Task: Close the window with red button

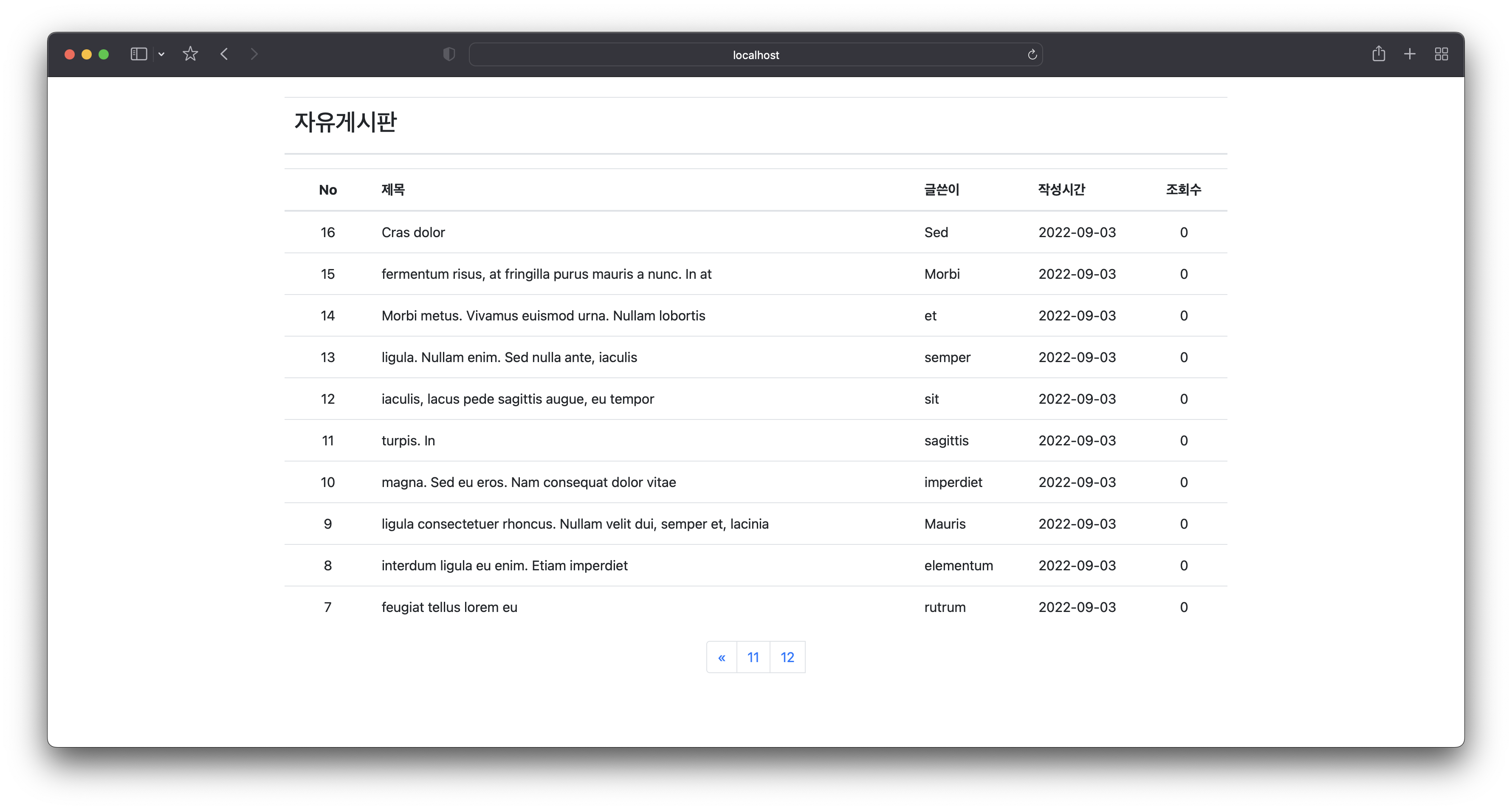Action: pyautogui.click(x=69, y=55)
